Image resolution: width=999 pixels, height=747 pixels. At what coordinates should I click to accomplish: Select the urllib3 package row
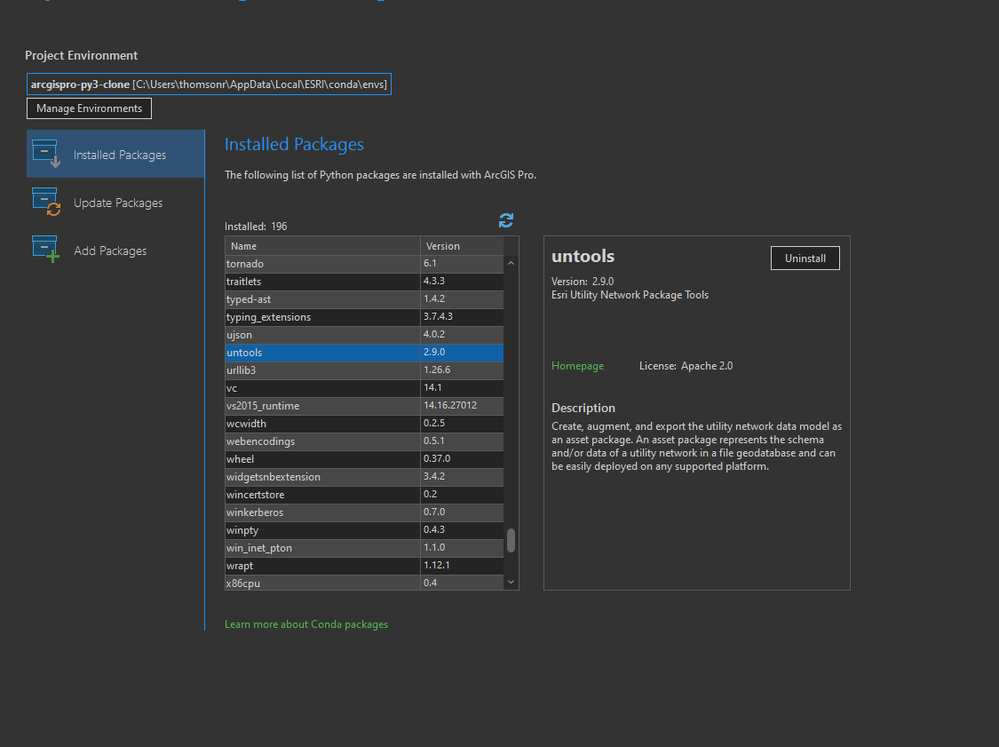(322, 371)
